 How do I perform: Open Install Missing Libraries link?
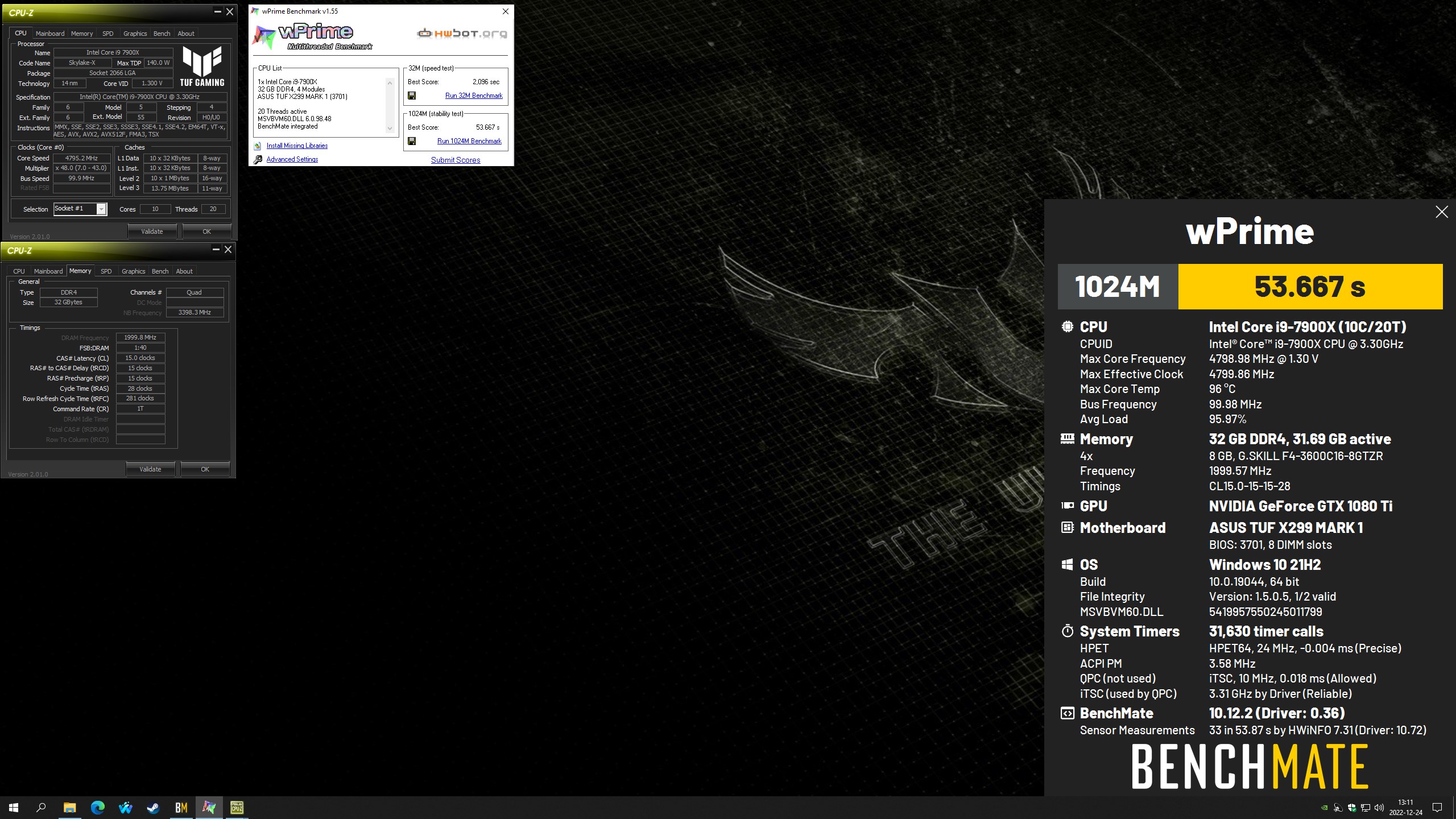297,146
